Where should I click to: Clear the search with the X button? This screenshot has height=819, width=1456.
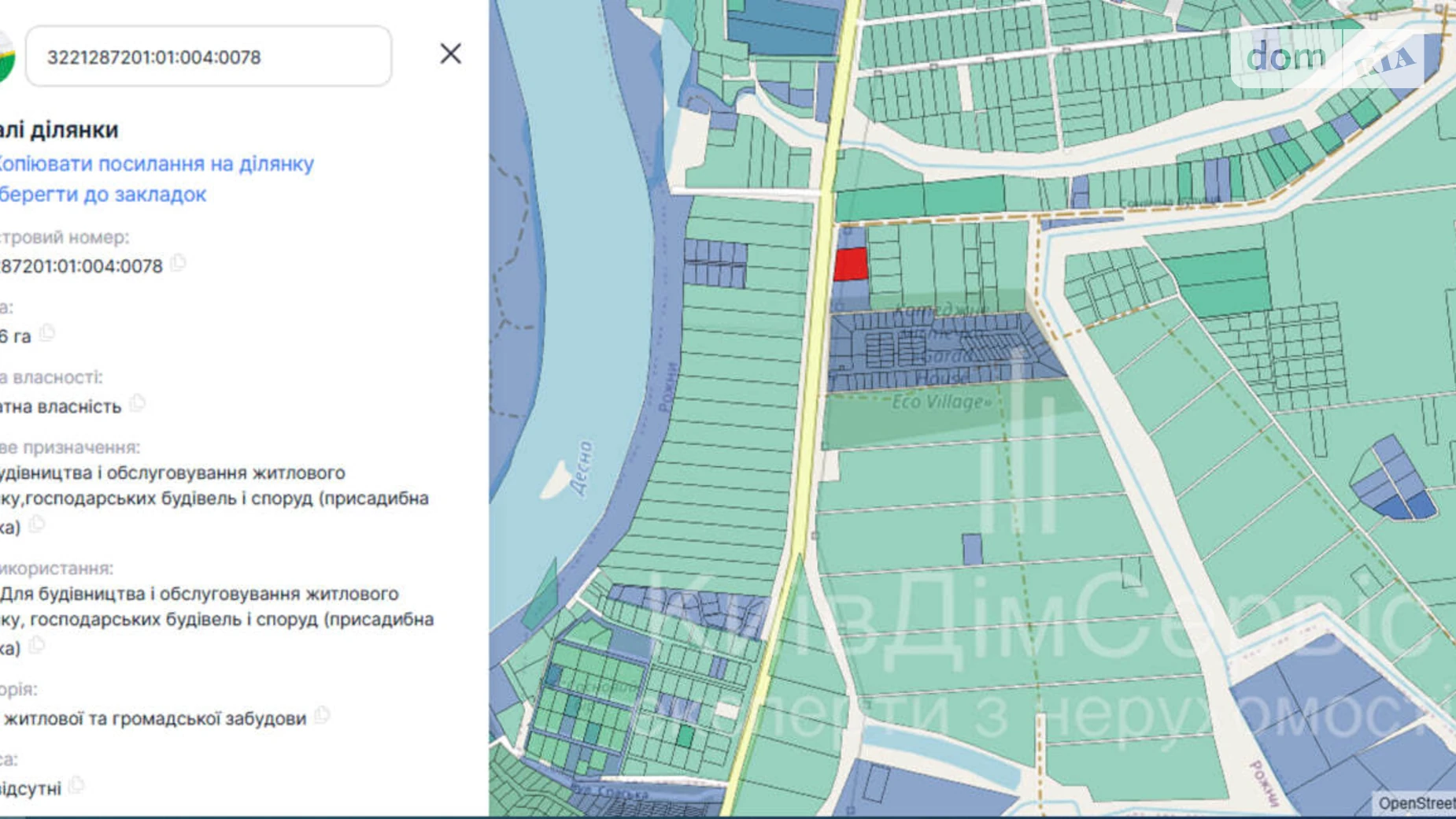point(450,54)
